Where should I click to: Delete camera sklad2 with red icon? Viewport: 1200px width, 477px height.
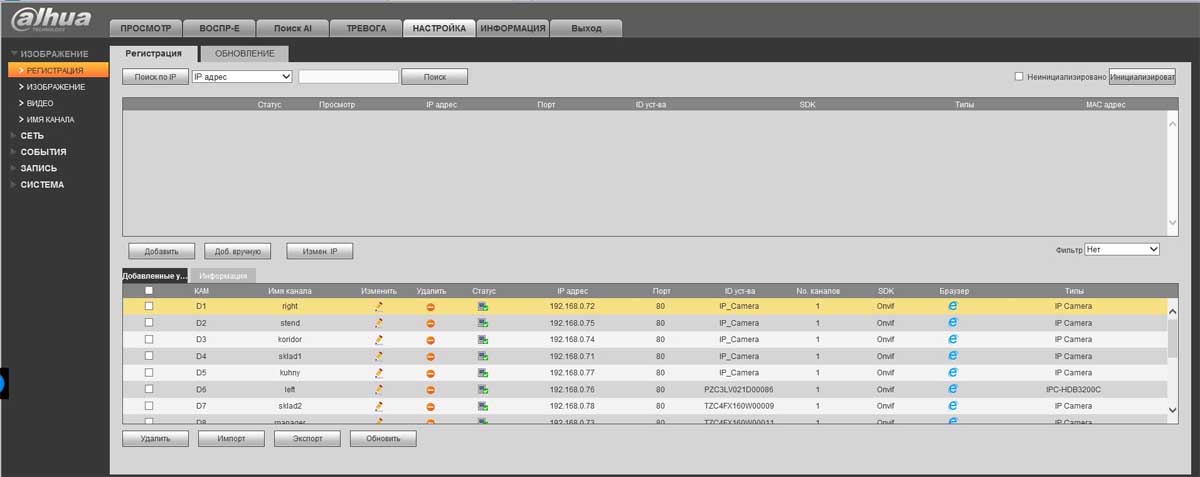(431, 406)
